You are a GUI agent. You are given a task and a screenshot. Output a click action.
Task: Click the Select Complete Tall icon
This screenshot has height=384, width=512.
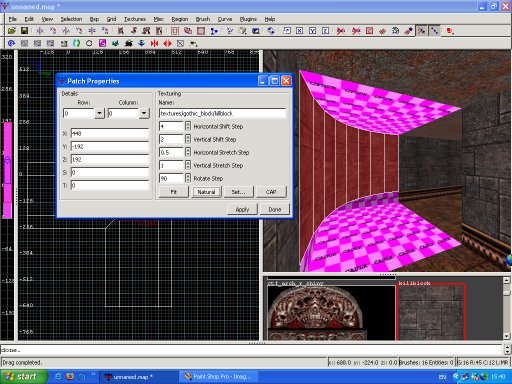pos(121,31)
